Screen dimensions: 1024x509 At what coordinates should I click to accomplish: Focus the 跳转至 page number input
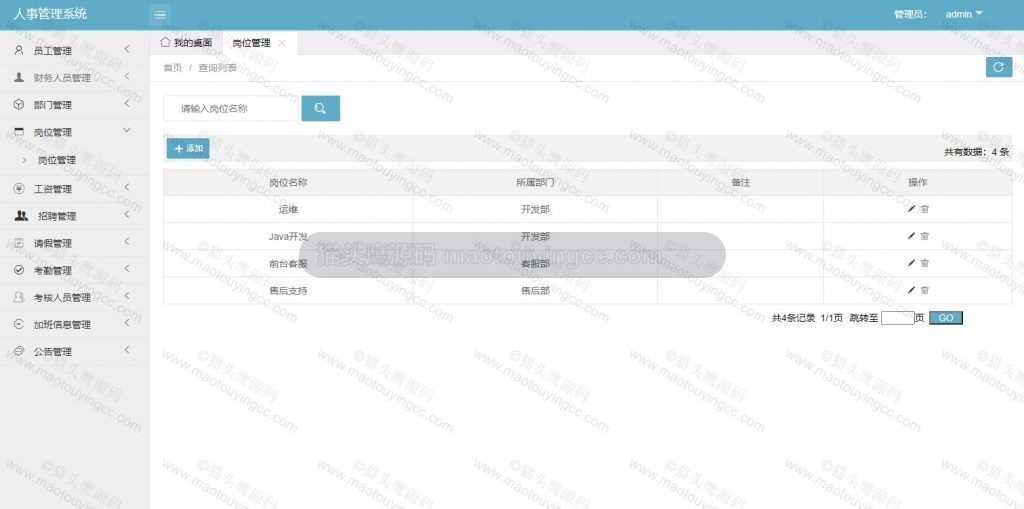pyautogui.click(x=897, y=318)
